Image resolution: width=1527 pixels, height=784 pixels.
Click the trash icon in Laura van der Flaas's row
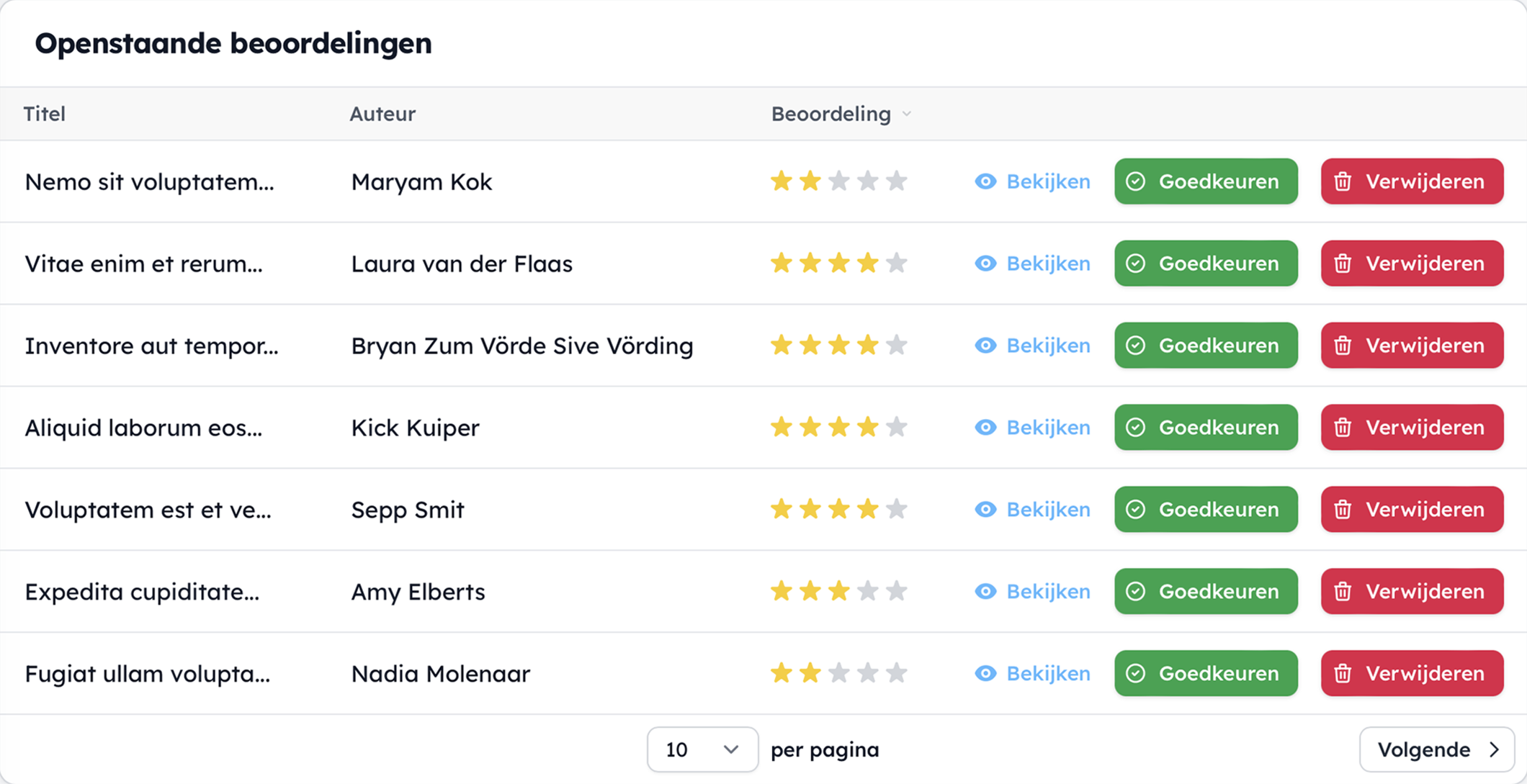point(1343,263)
